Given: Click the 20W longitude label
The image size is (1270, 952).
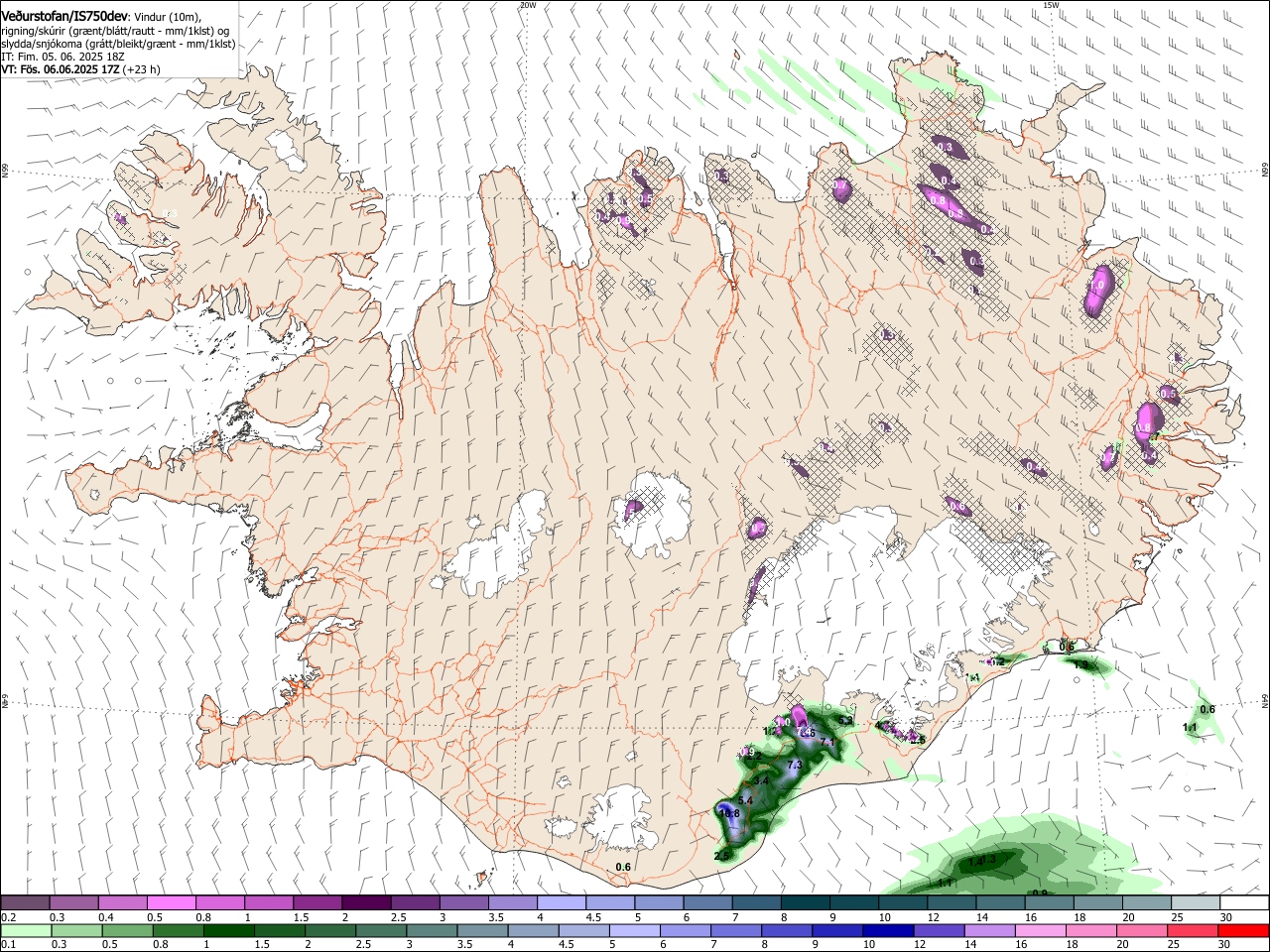Looking at the screenshot, I should click(528, 4).
